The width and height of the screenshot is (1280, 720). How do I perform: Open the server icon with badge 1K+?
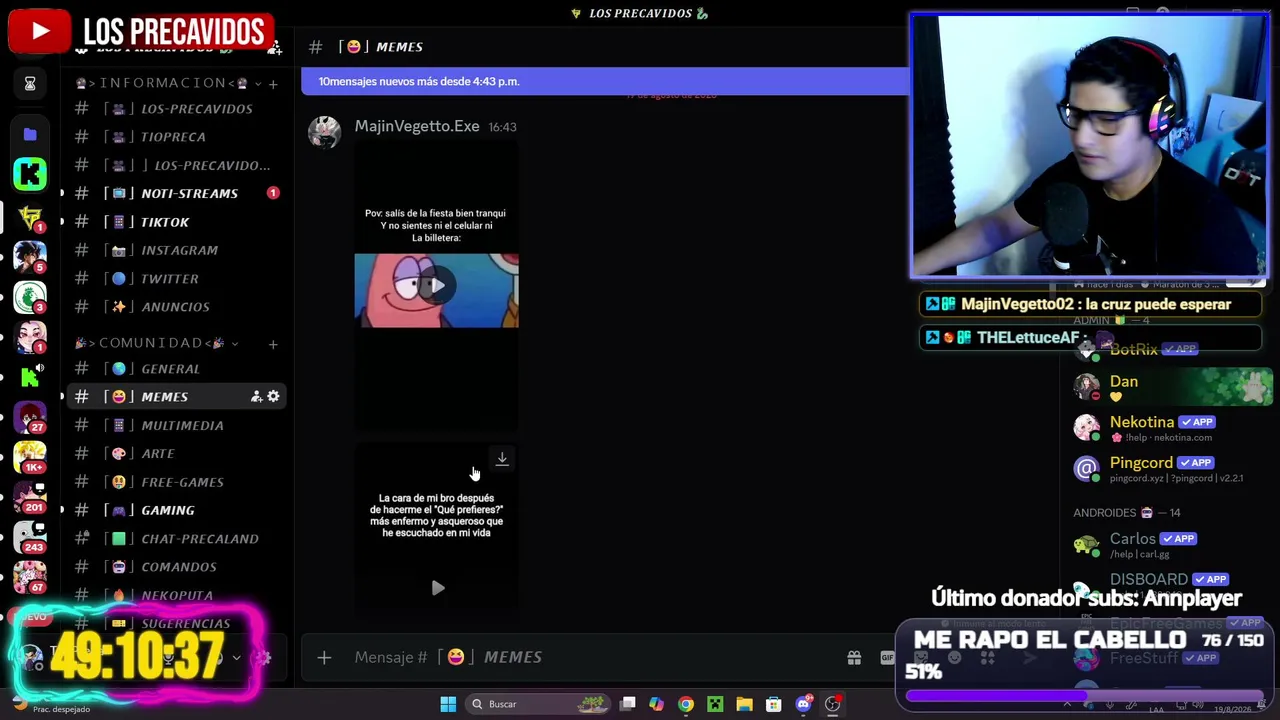(30, 457)
